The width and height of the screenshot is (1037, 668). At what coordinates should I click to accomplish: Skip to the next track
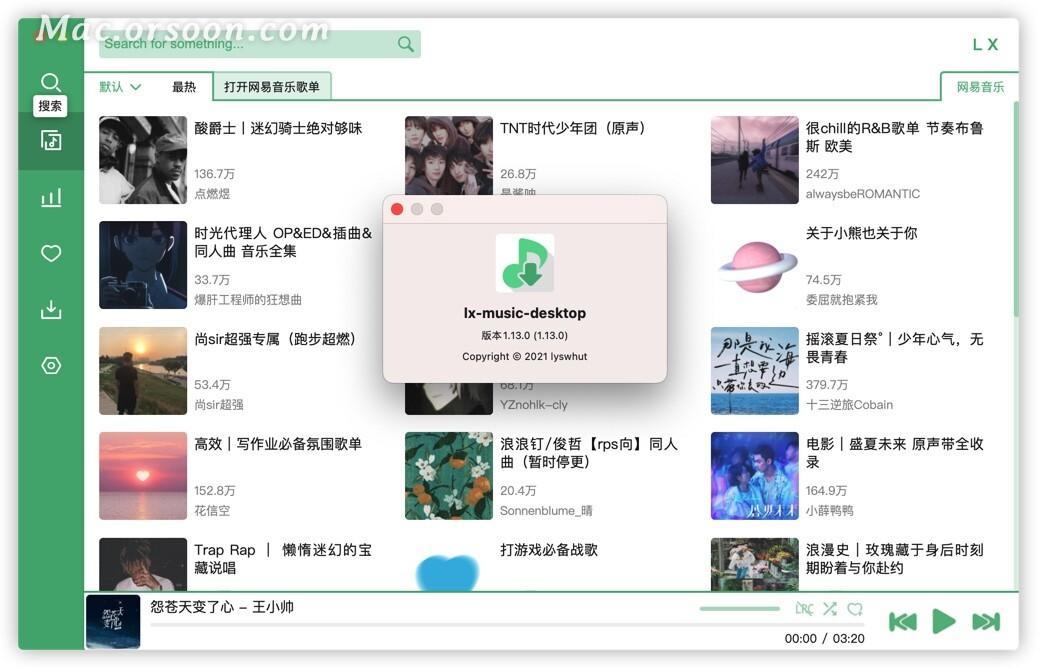985,622
